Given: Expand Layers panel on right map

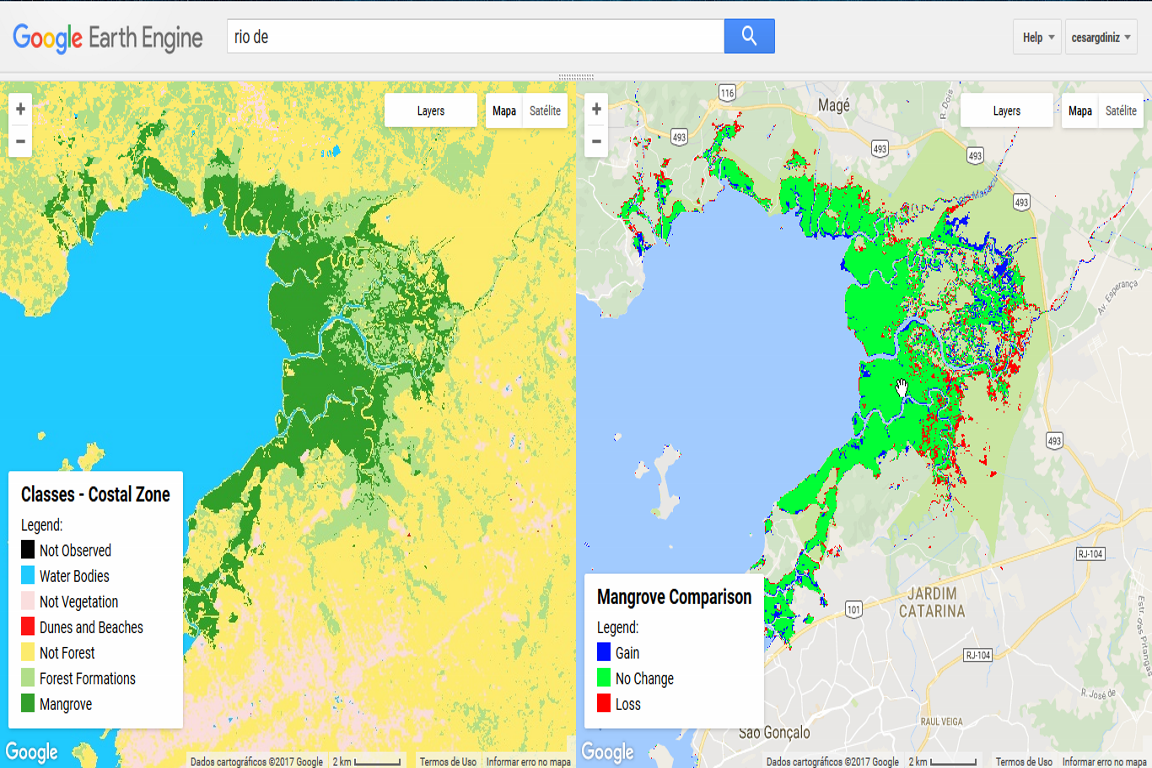Looking at the screenshot, I should 1007,111.
